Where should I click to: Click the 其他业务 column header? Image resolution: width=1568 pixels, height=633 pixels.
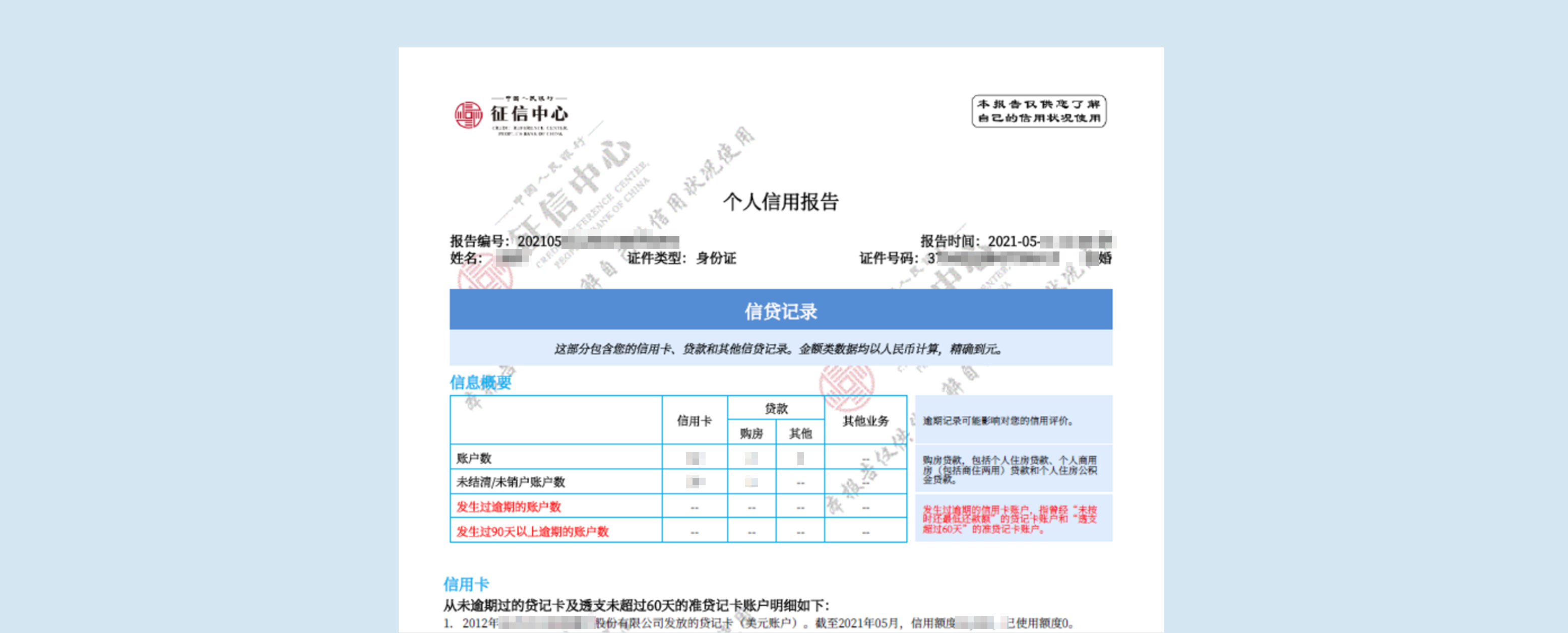point(865,421)
